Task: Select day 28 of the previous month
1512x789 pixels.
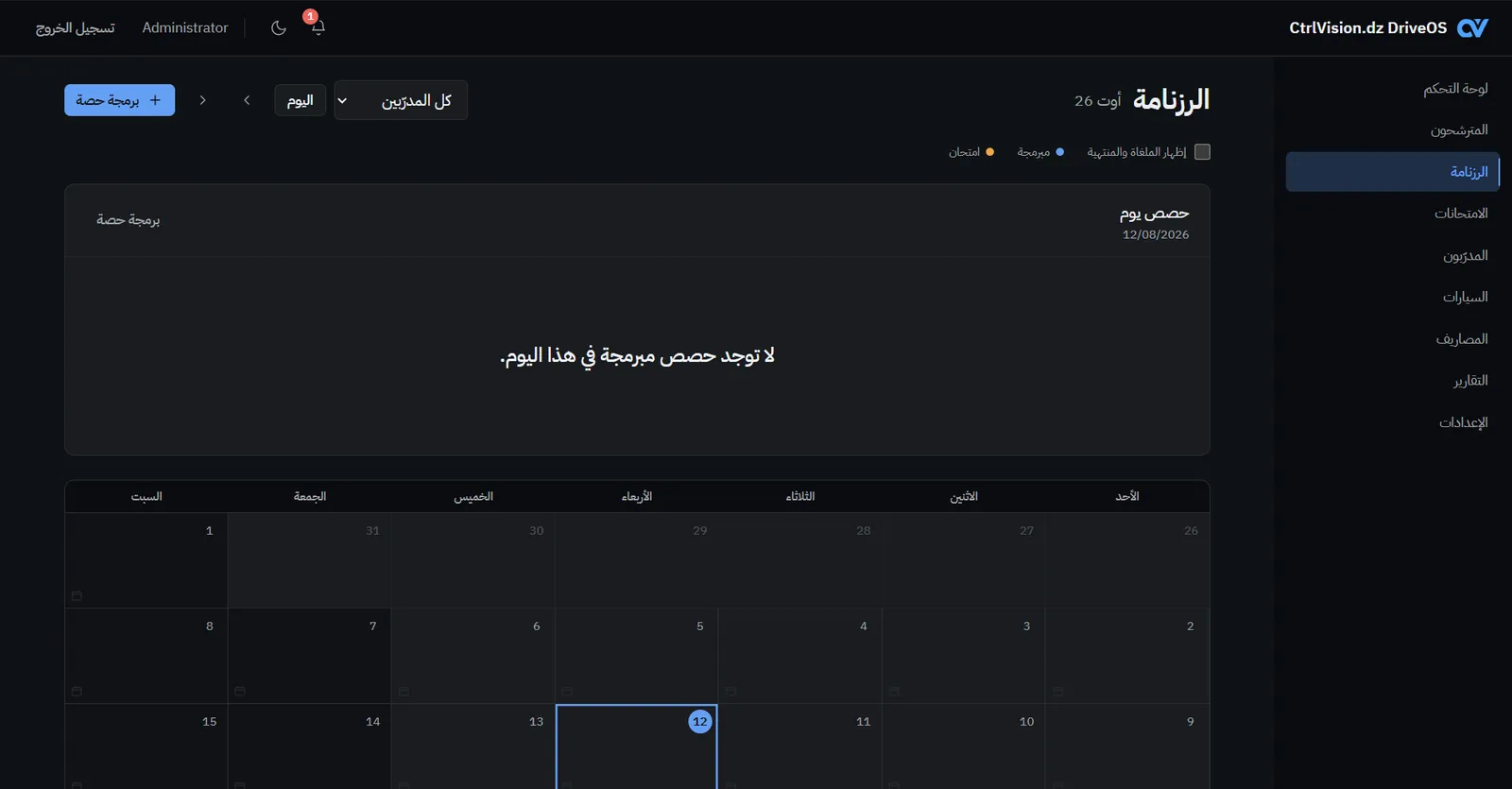Action: pos(800,560)
